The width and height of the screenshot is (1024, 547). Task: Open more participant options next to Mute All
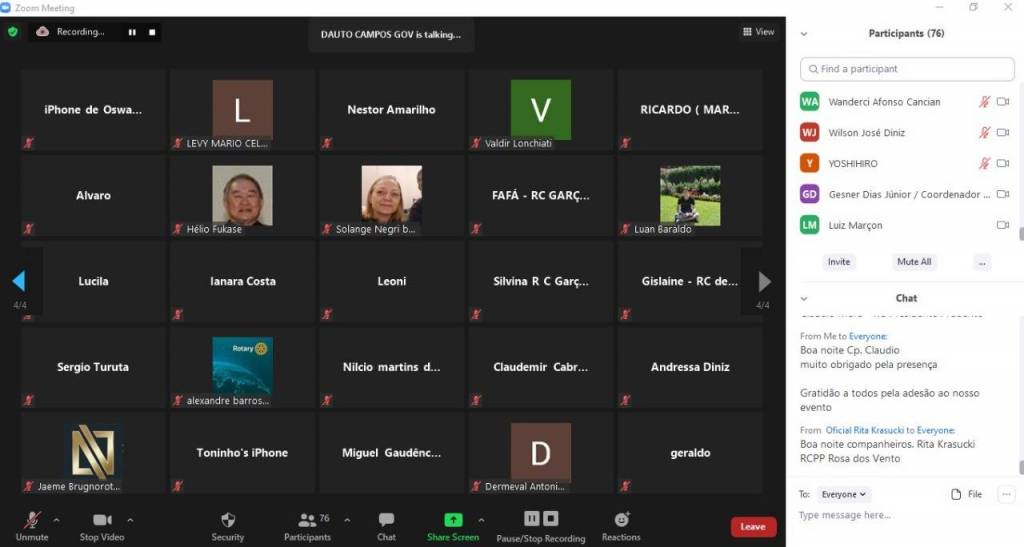click(x=982, y=262)
